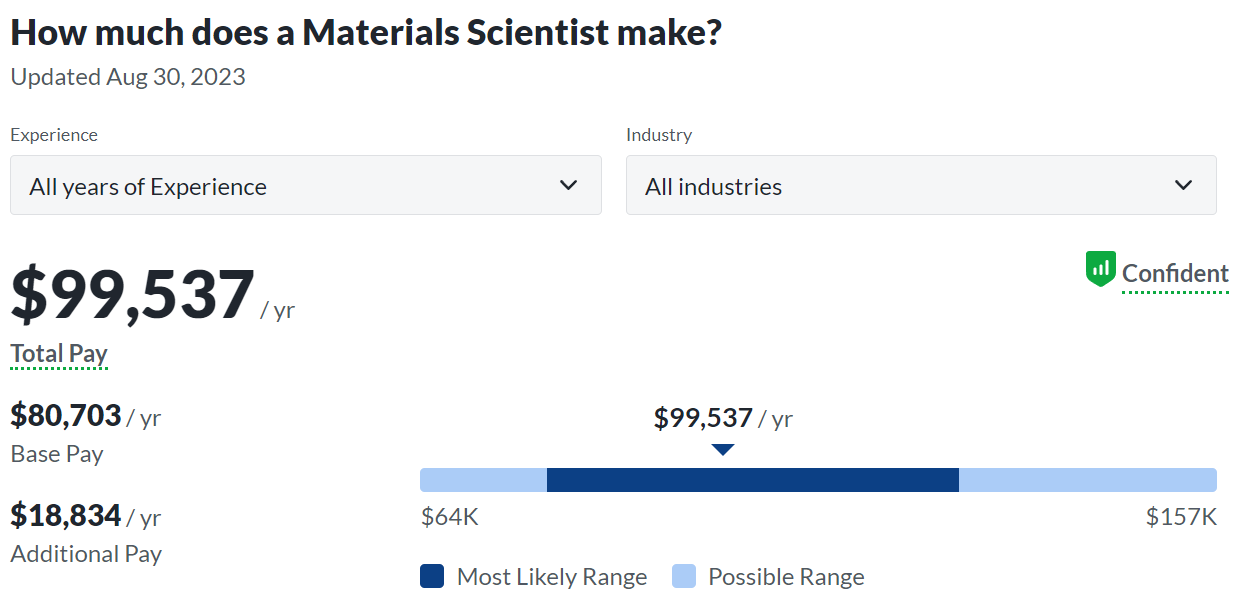Click the $64K minimum range label
Image resolution: width=1256 pixels, height=605 pixels.
pyautogui.click(x=449, y=517)
